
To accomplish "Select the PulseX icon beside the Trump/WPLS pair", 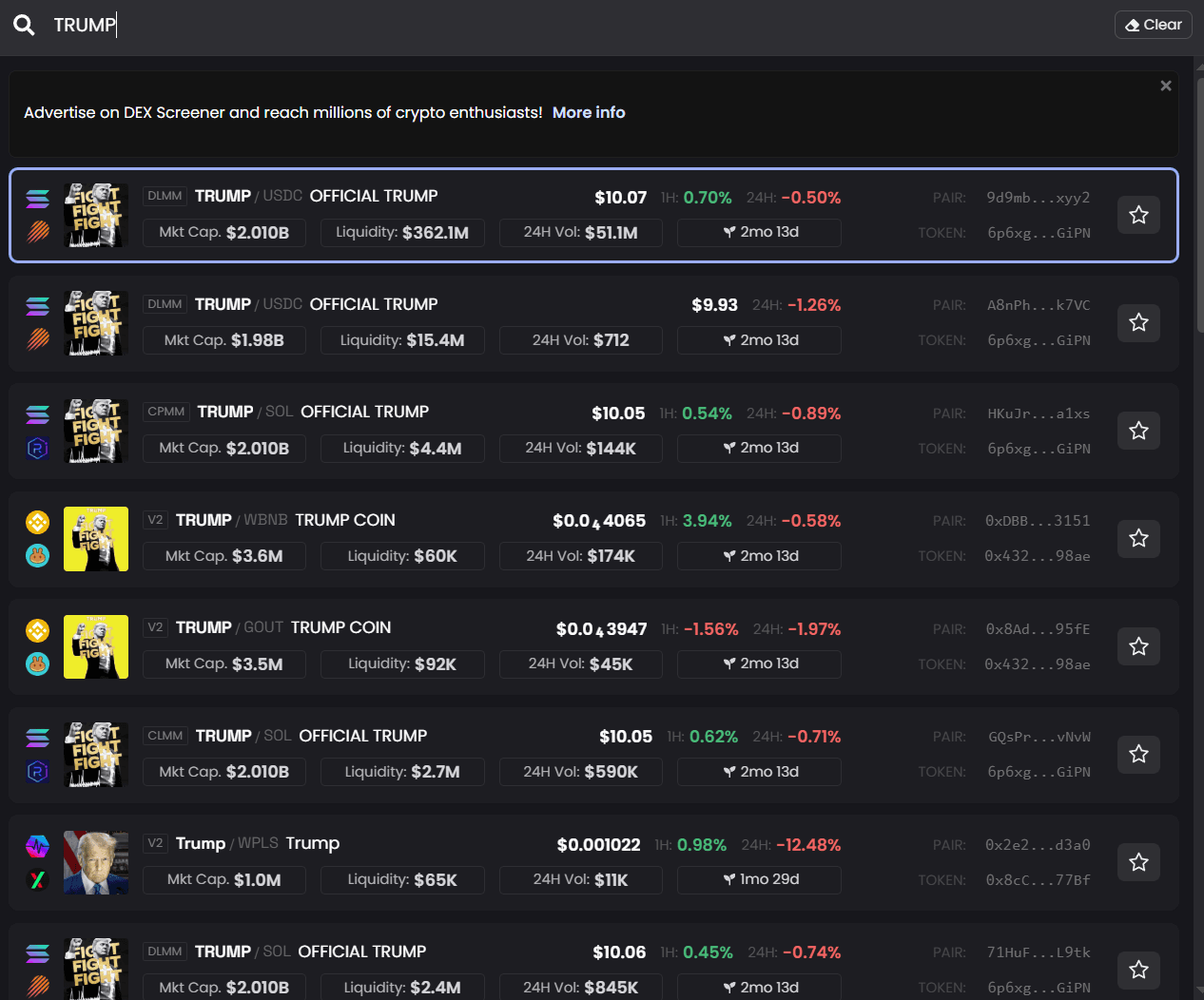I will click(x=37, y=879).
